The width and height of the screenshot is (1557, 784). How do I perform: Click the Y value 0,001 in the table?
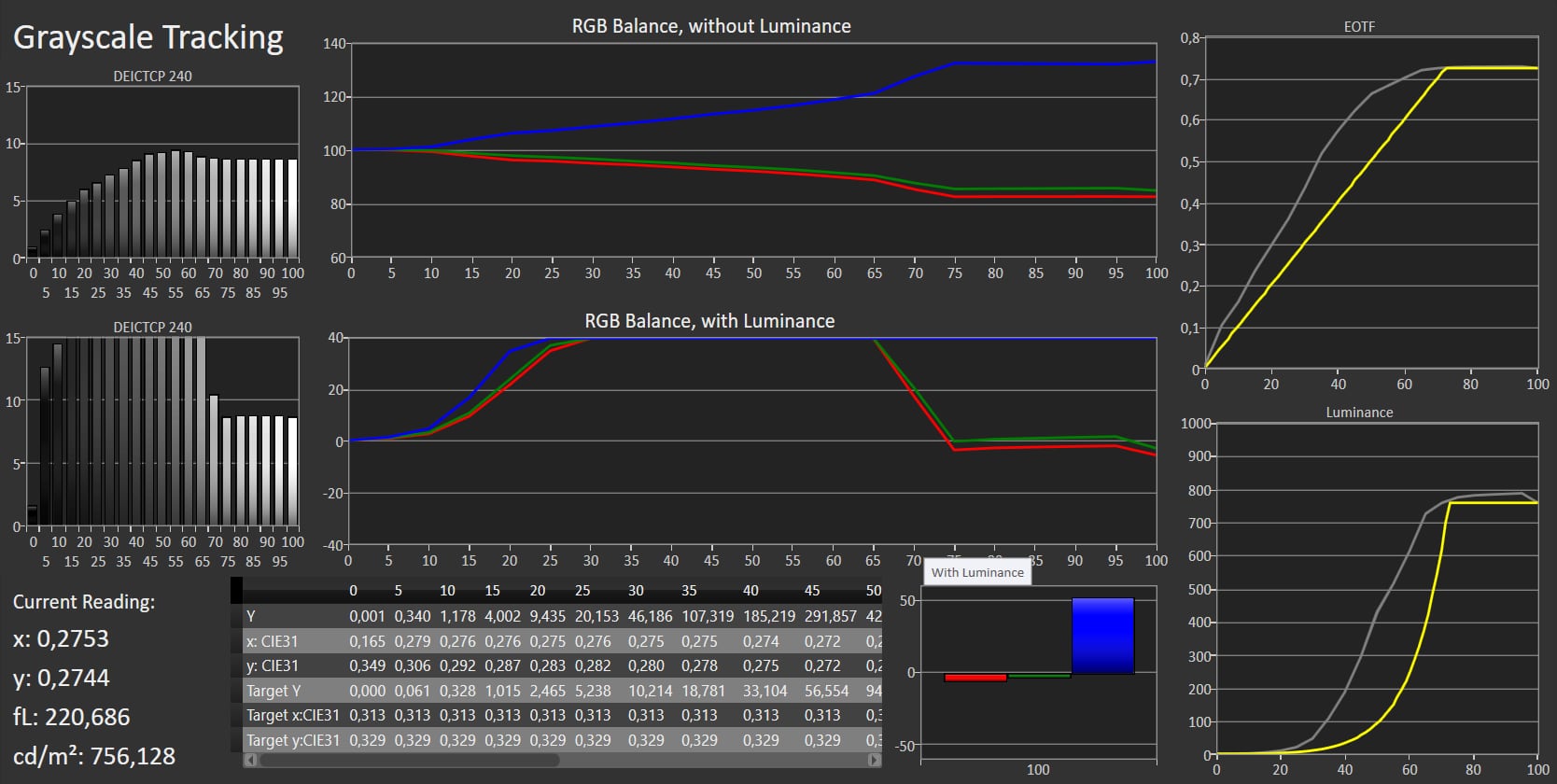pos(367,616)
